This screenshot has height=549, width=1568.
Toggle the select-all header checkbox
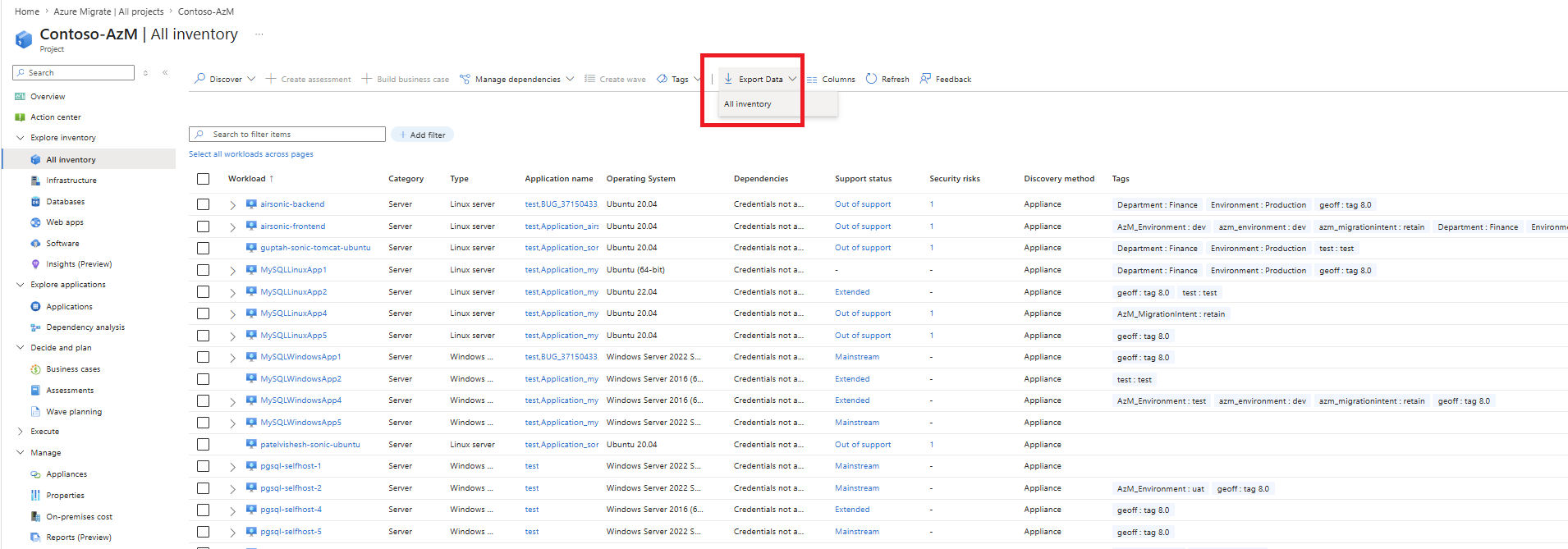coord(204,179)
